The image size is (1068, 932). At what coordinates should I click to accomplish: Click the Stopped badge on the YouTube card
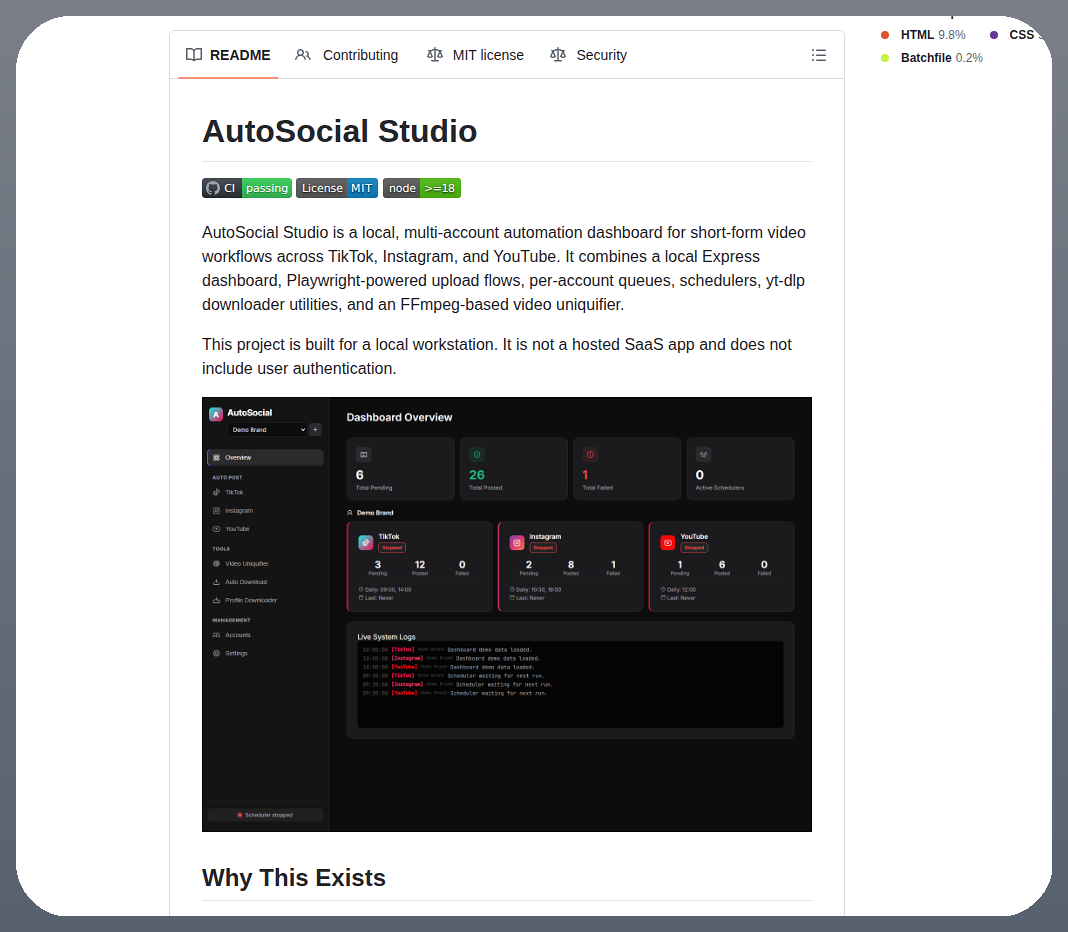(694, 548)
